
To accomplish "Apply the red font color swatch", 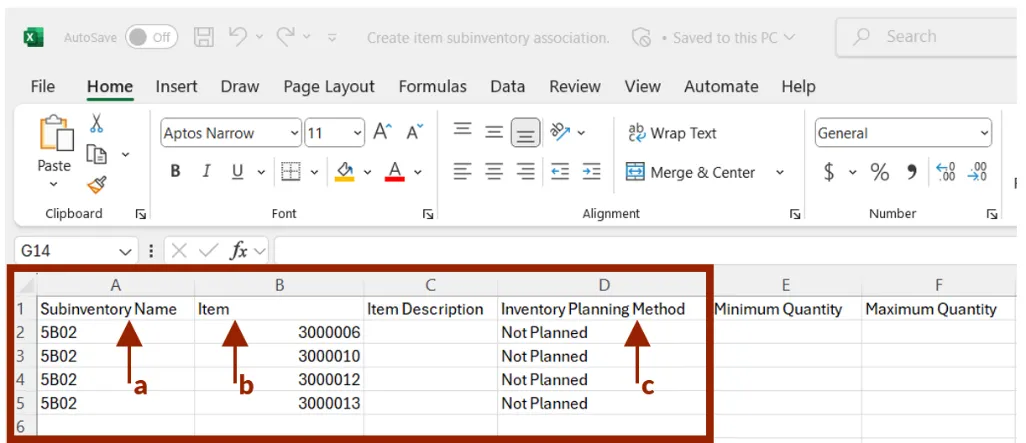I will pyautogui.click(x=394, y=172).
